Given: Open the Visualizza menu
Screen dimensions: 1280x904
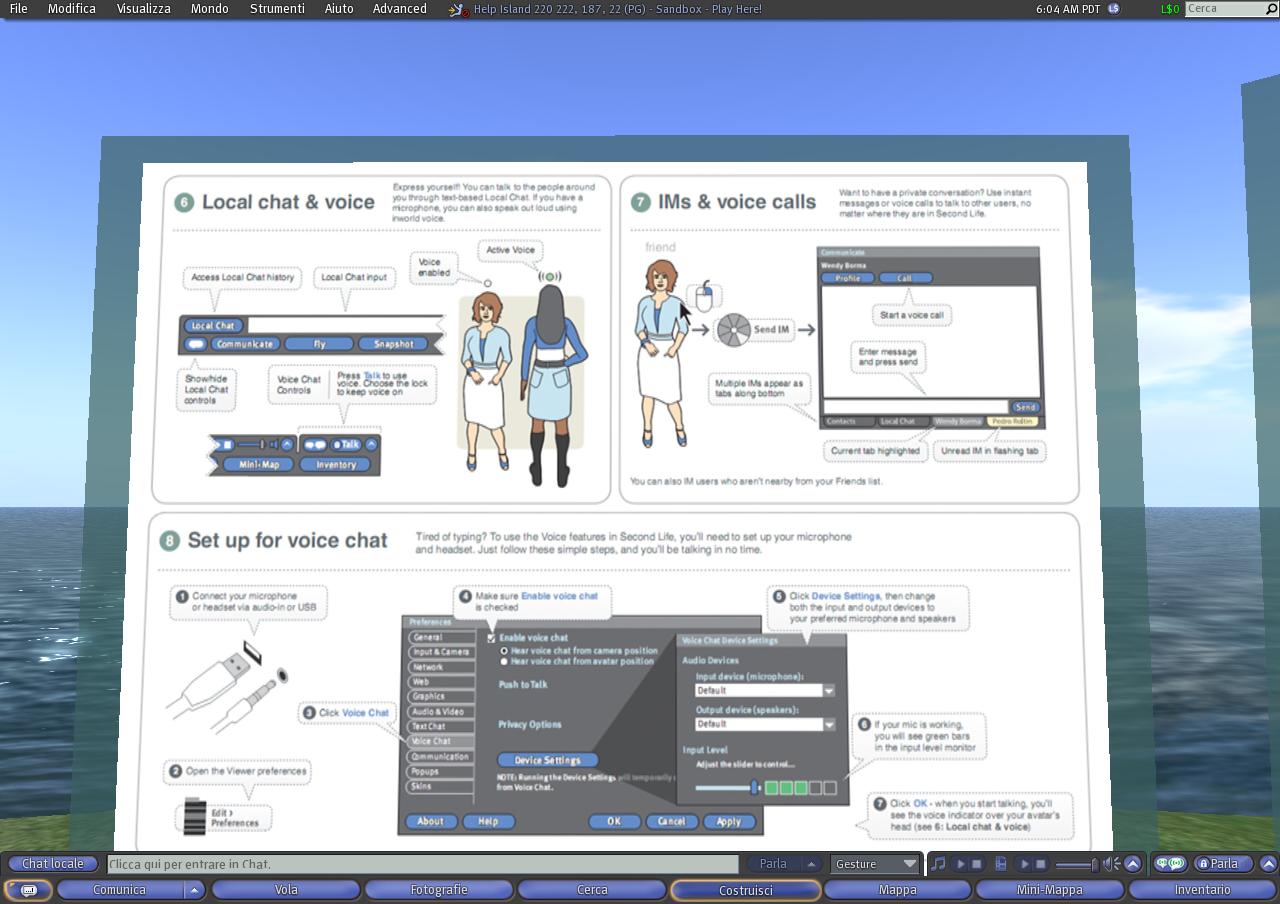Looking at the screenshot, I should [143, 9].
